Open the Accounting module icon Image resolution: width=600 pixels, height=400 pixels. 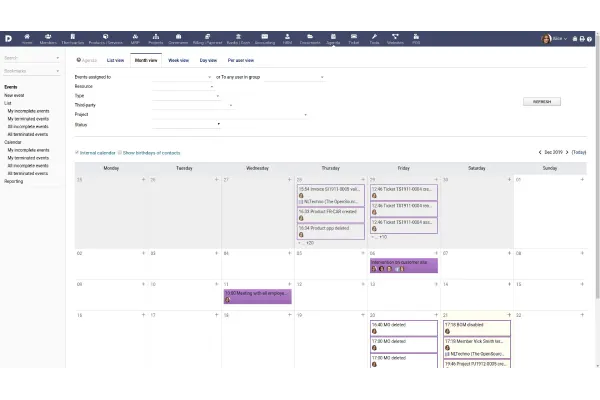[264, 38]
